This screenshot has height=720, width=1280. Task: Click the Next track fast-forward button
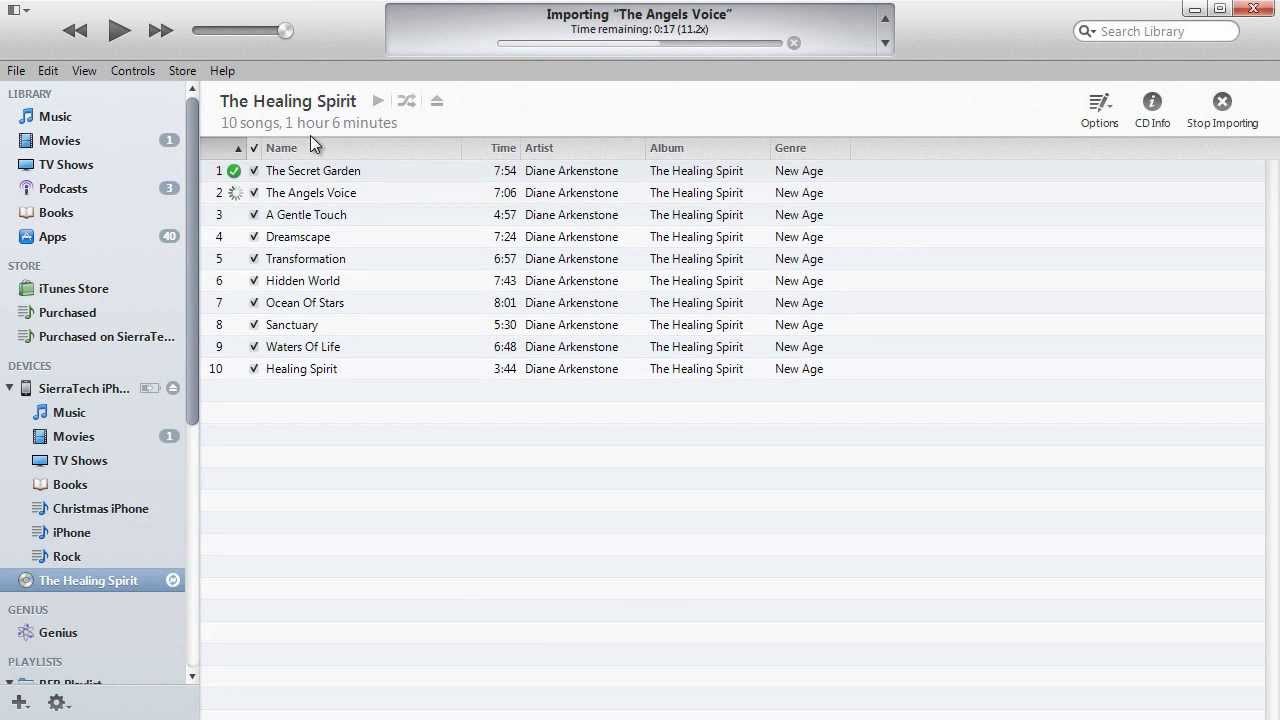161,31
